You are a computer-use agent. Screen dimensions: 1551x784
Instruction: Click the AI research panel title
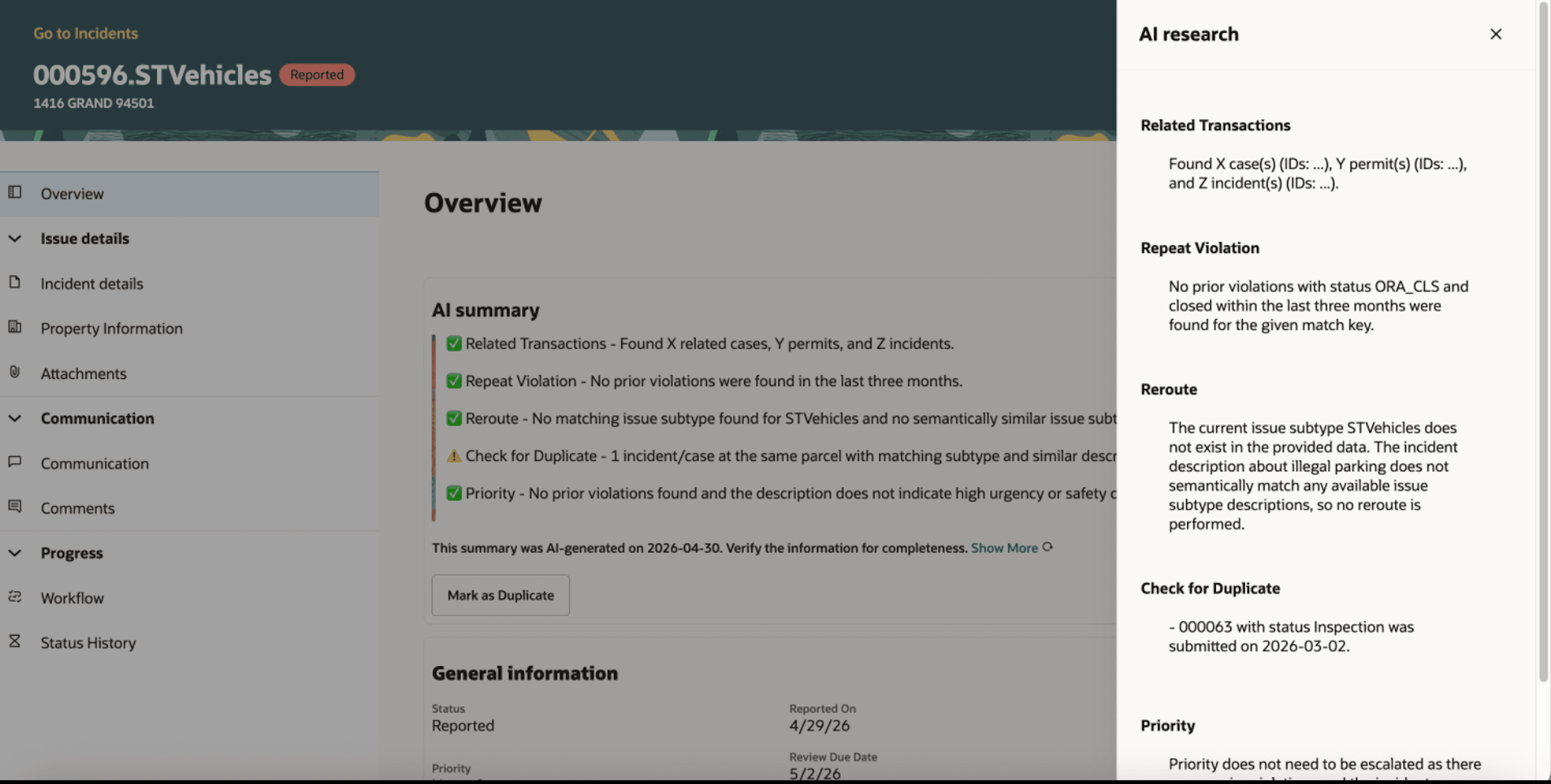point(1188,34)
